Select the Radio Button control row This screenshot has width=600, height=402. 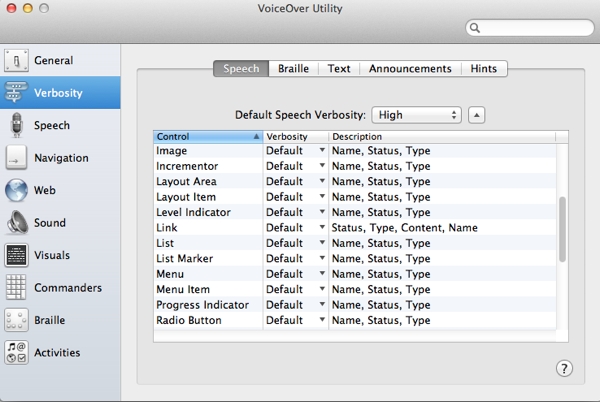click(355, 320)
